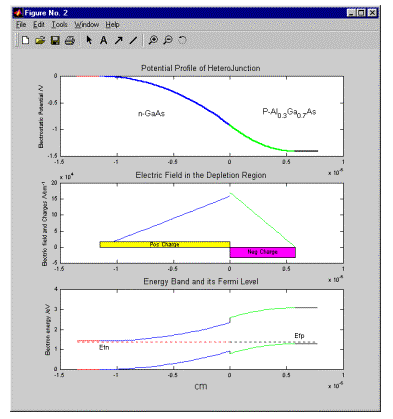This screenshot has width=393, height=419.
Task: Click the yellow Pos Charge rectangle
Action: click(x=165, y=244)
